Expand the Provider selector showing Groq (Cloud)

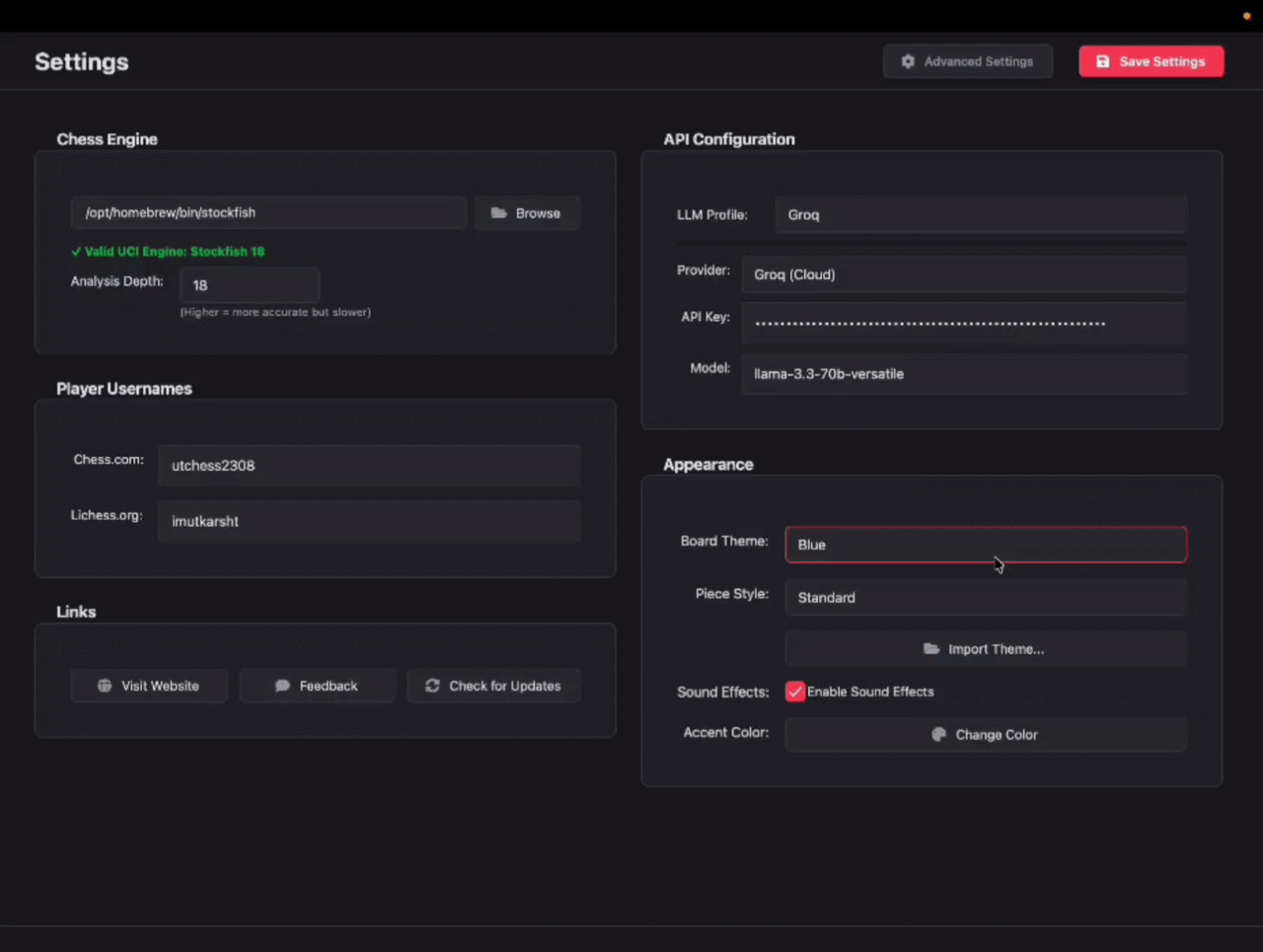(964, 274)
